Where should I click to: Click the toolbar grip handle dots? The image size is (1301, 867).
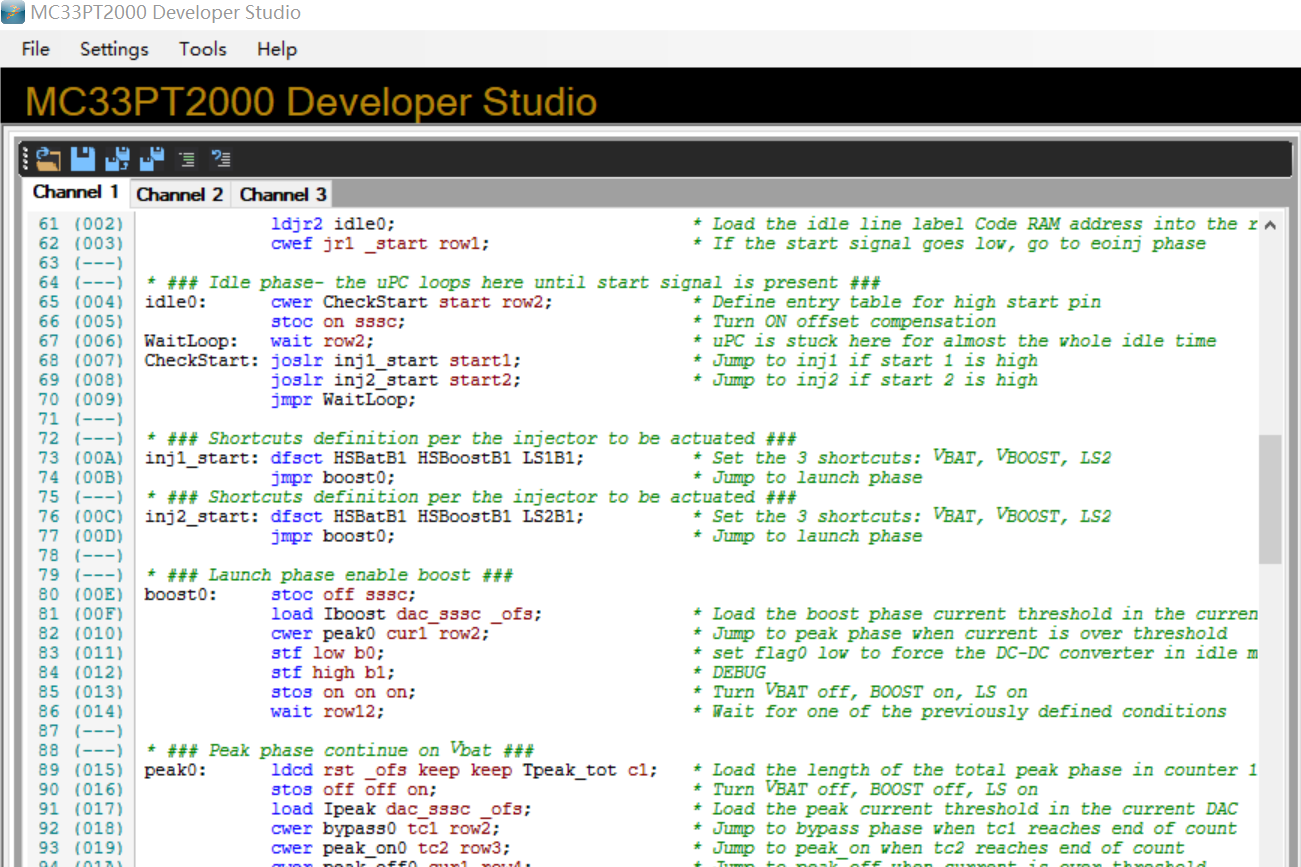tap(24, 158)
